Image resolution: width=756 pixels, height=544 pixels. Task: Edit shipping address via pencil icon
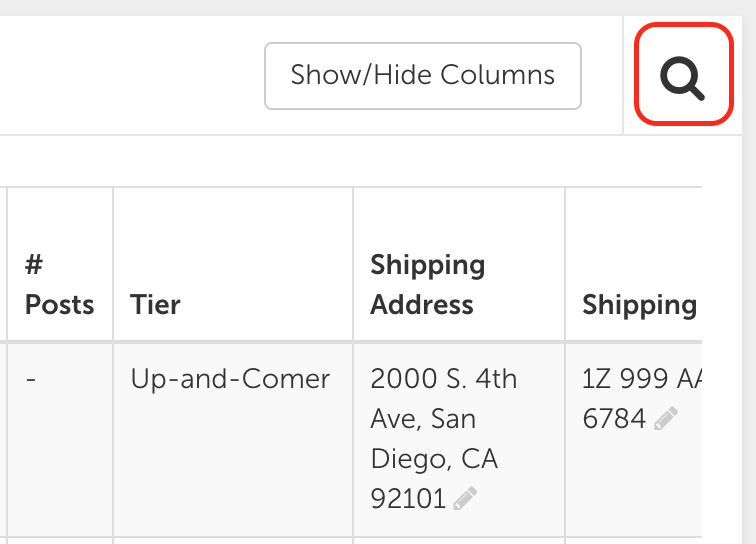click(x=465, y=498)
